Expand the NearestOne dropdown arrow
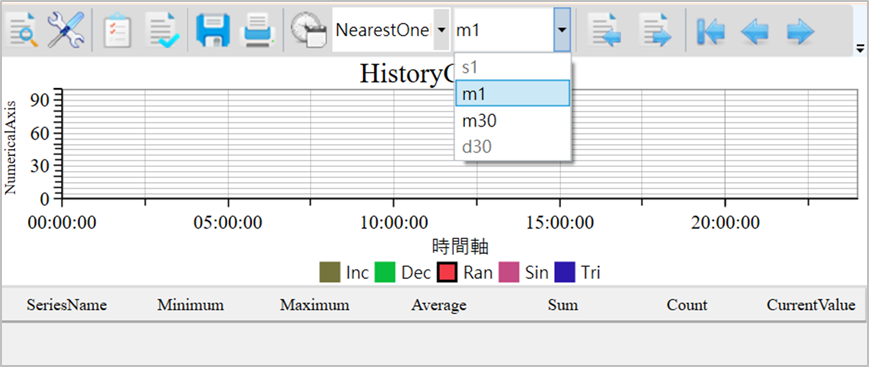 [x=441, y=30]
